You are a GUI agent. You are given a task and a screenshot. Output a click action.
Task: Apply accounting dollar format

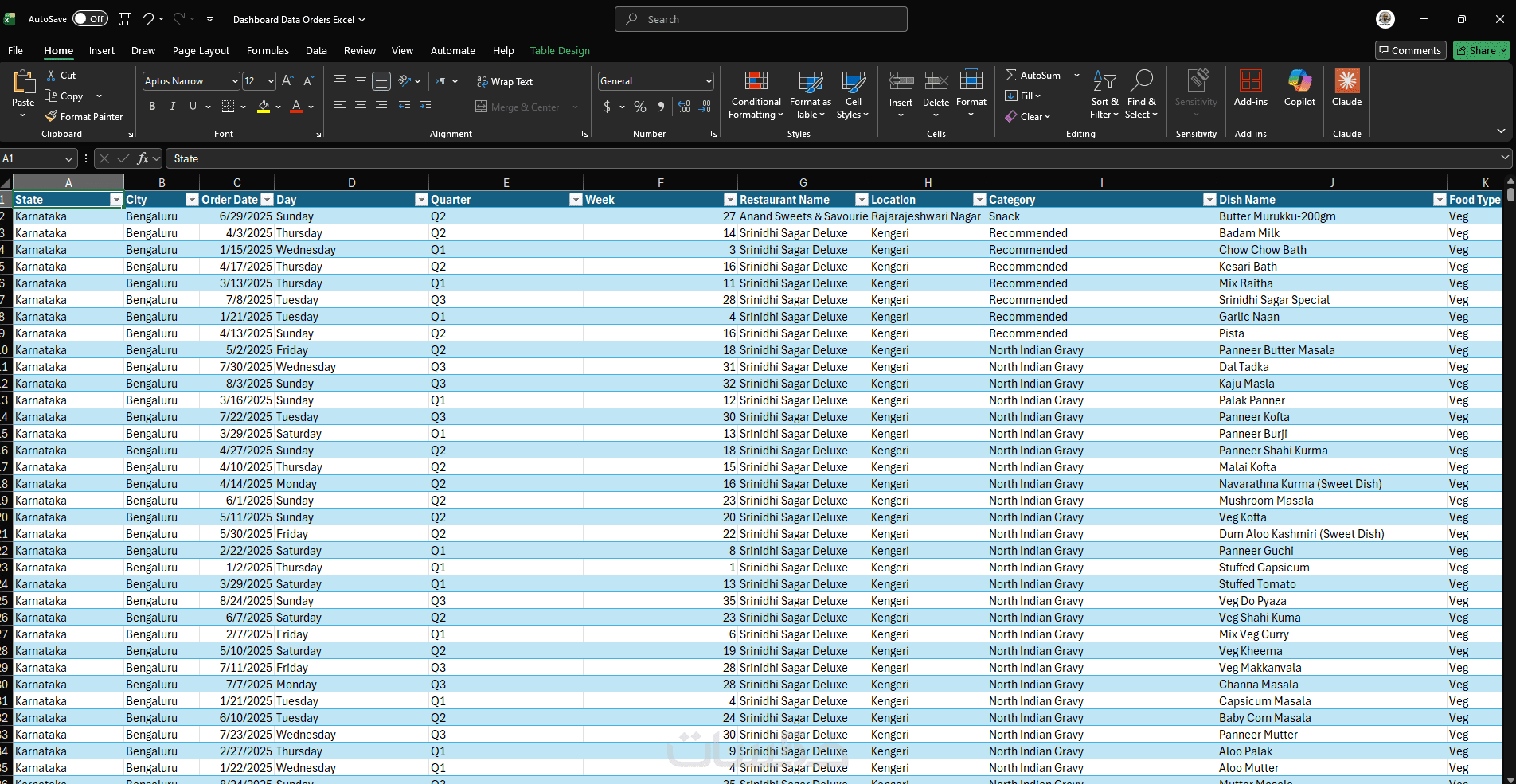(607, 107)
